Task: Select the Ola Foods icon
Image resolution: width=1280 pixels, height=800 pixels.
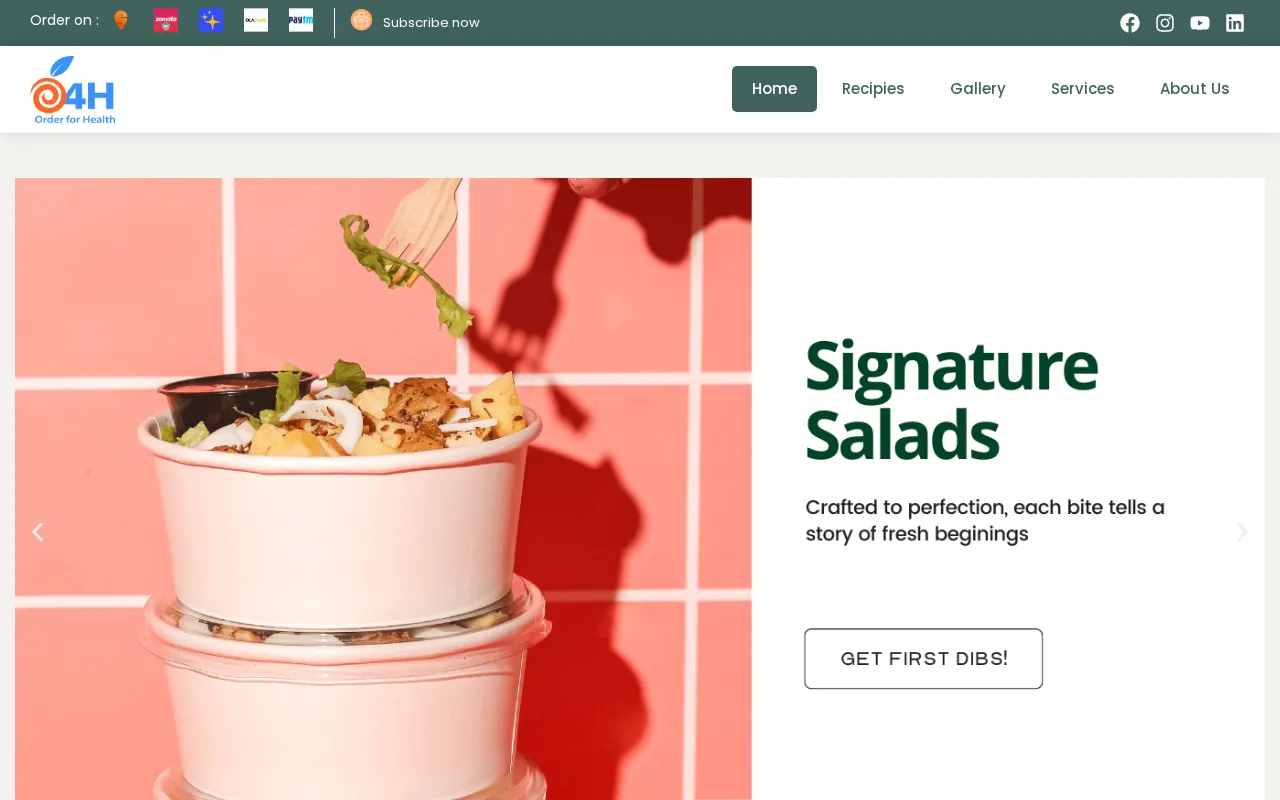Action: tap(256, 20)
